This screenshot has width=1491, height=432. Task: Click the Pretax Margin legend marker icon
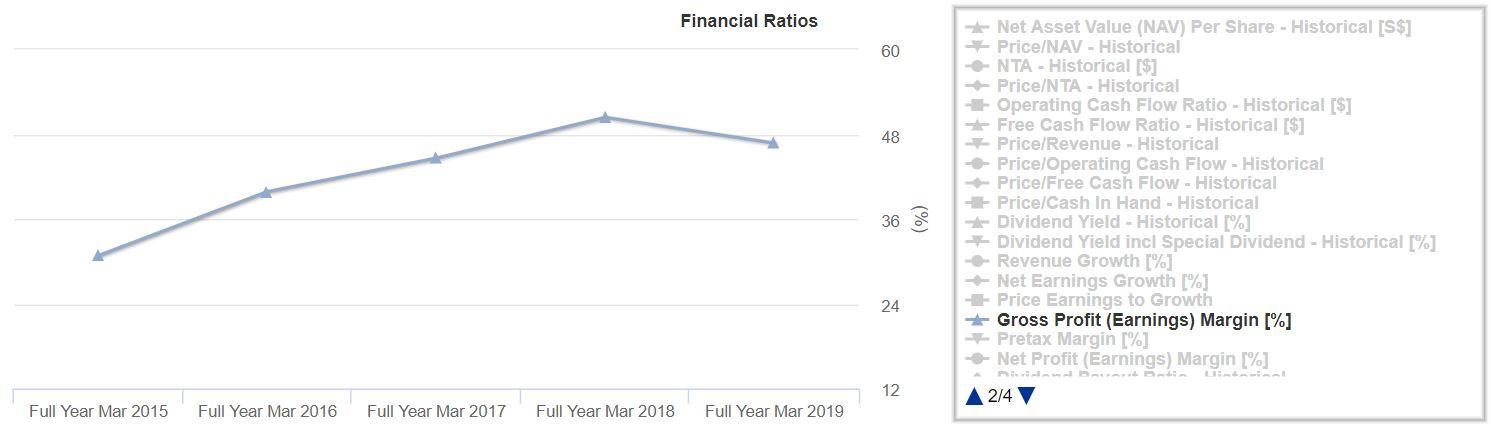coord(977,340)
